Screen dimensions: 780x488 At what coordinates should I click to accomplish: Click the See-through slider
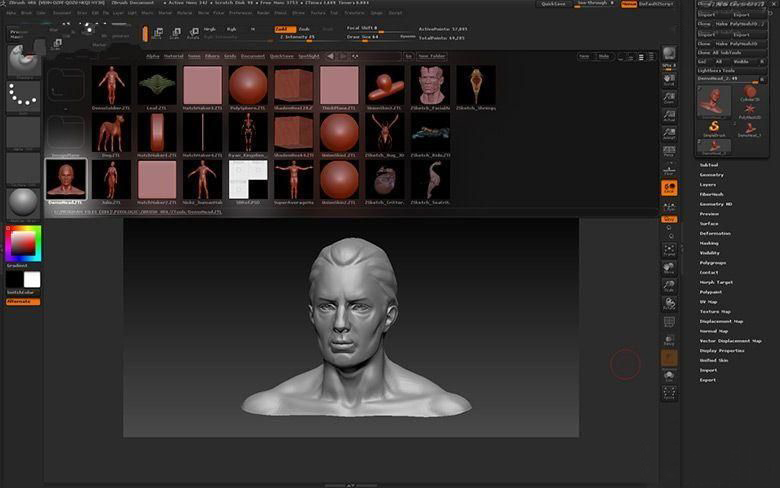pyautogui.click(x=594, y=4)
